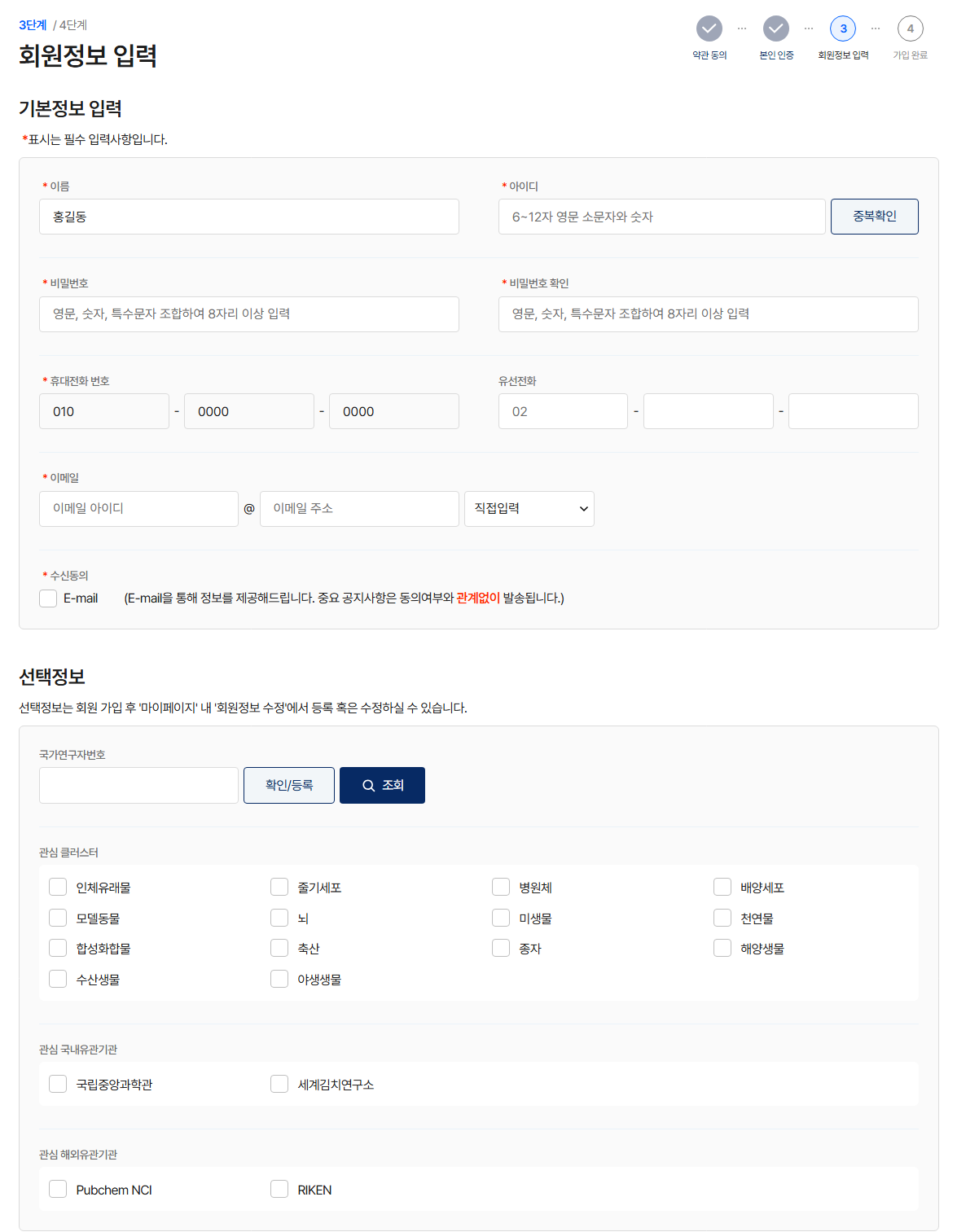Click the 확인/등록 button
The image size is (957, 1232).
(289, 786)
